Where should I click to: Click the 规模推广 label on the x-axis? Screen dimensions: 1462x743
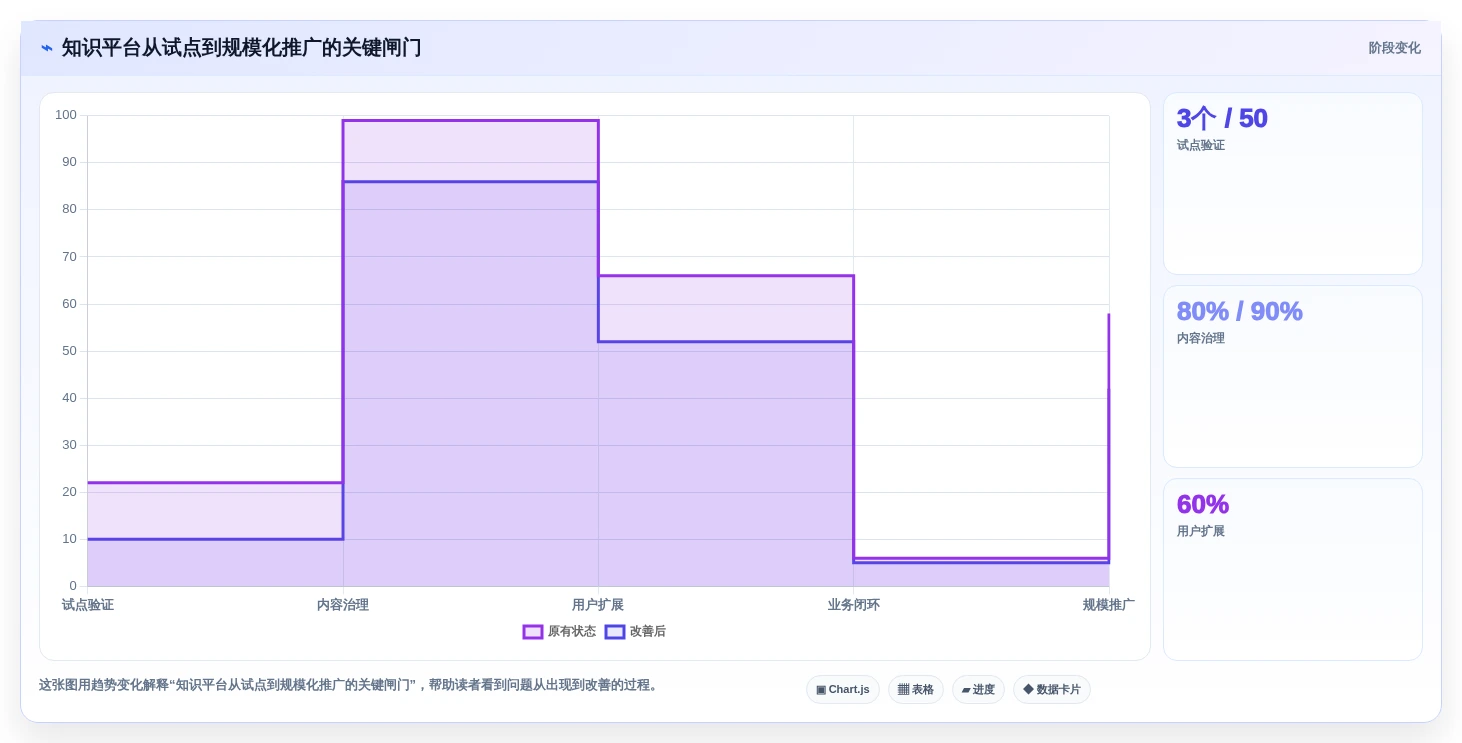tap(1109, 605)
